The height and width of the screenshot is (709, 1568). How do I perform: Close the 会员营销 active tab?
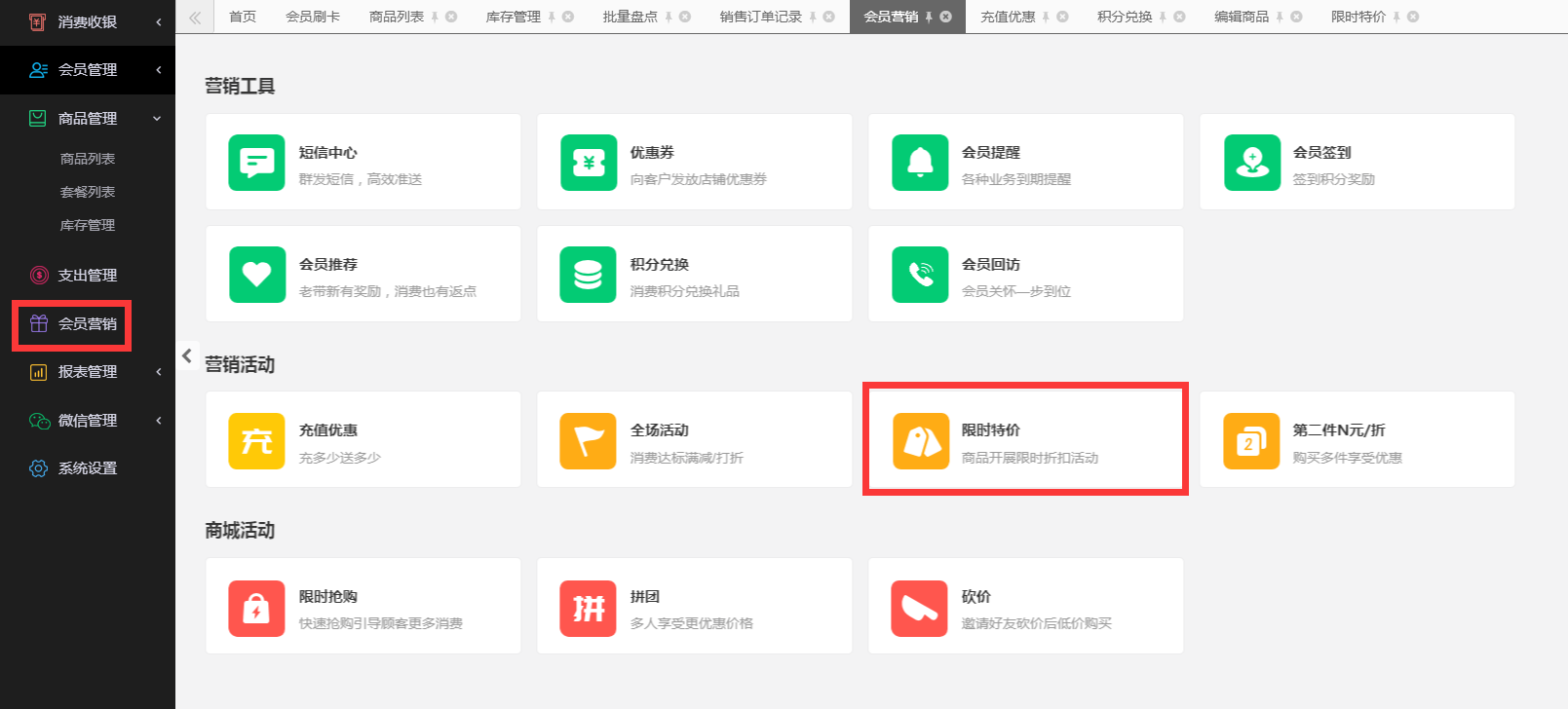tap(945, 17)
